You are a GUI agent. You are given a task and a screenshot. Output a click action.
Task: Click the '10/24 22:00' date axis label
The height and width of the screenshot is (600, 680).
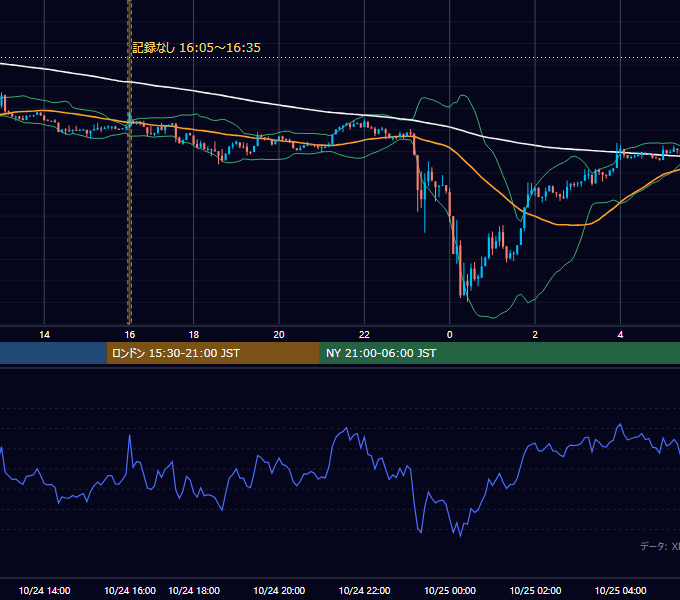click(x=364, y=590)
